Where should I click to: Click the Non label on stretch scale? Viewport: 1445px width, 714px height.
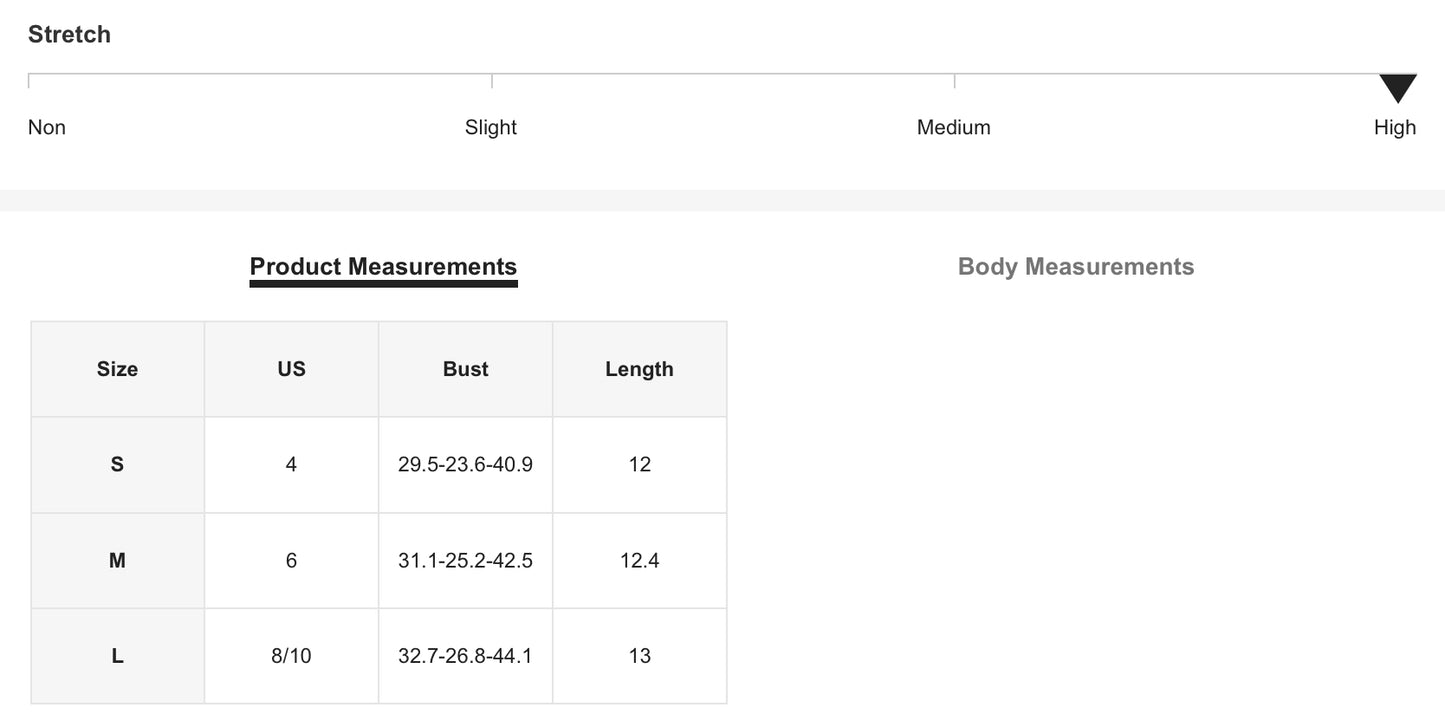[47, 128]
